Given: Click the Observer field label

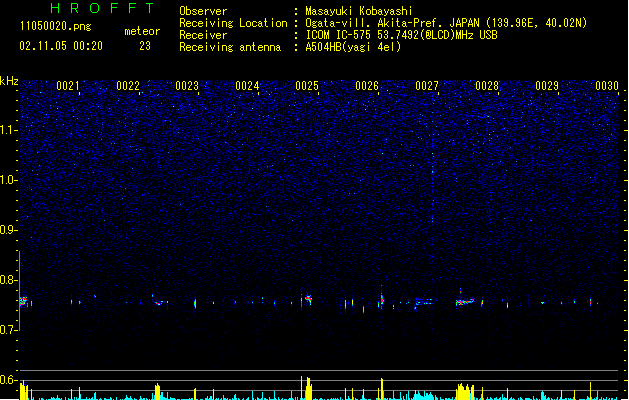Looking at the screenshot, I should (203, 11).
